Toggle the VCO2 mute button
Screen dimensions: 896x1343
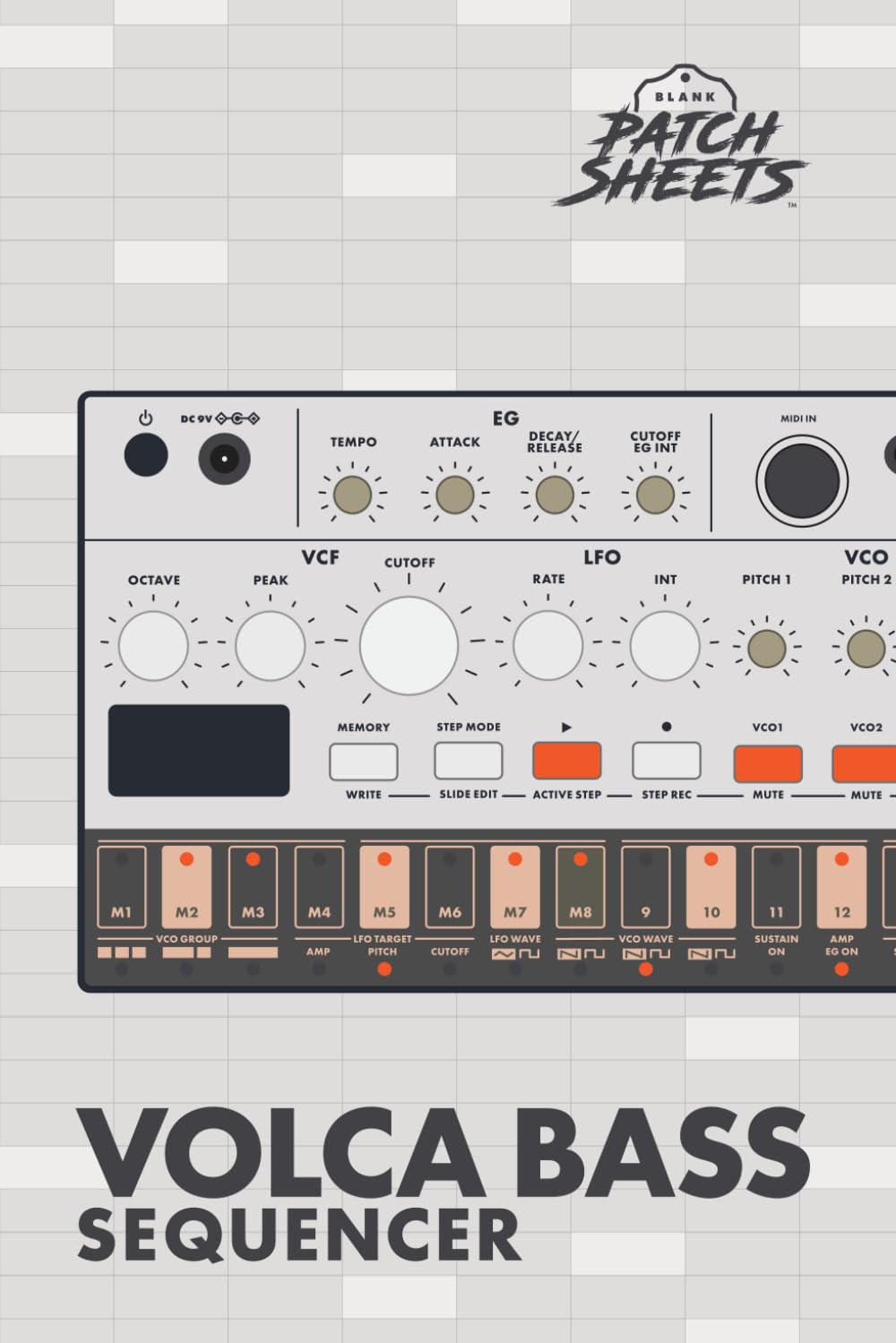click(865, 764)
